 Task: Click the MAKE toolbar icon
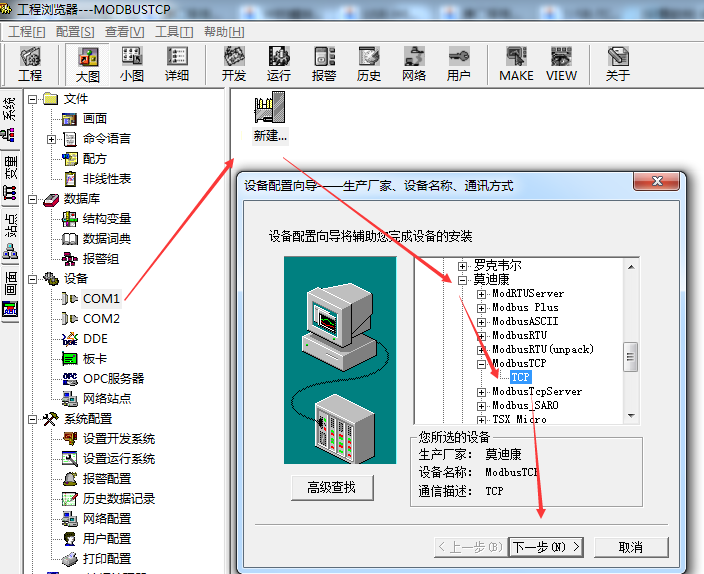[x=516, y=64]
